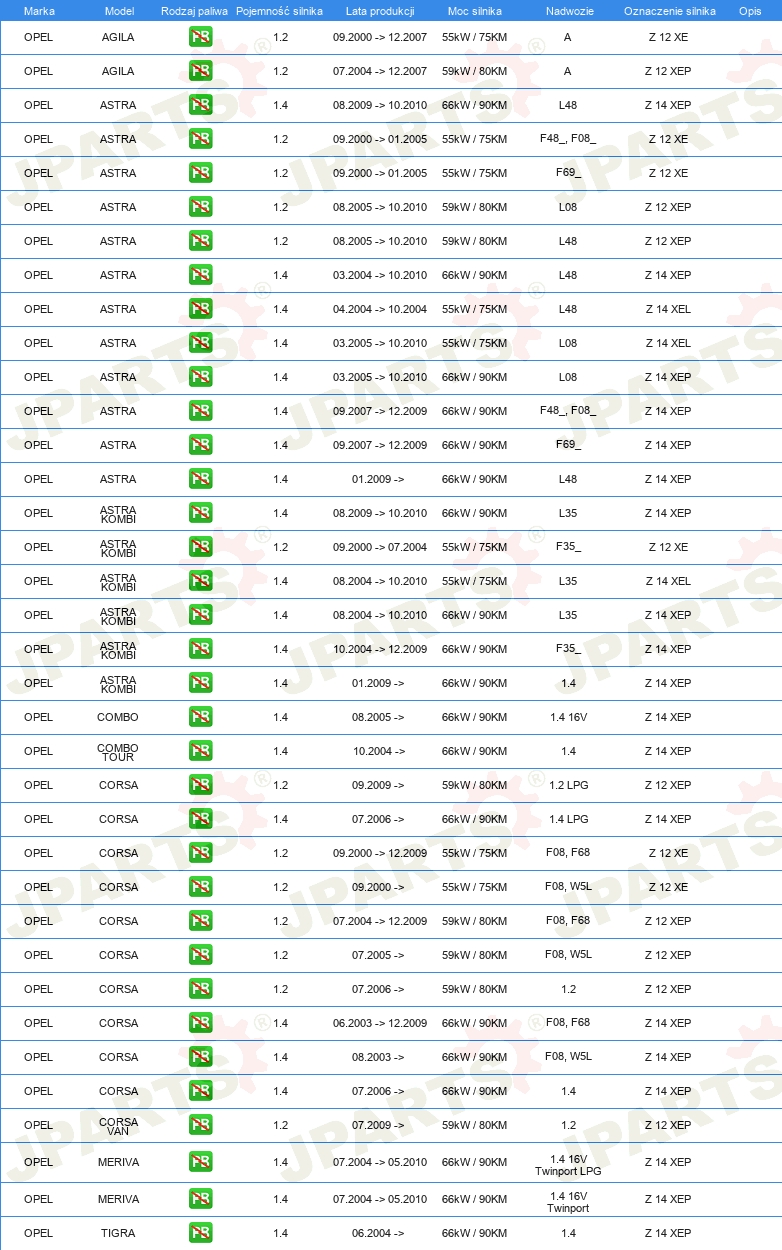Click fuel icon in CORSA 07.2005 row

pyautogui.click(x=200, y=955)
